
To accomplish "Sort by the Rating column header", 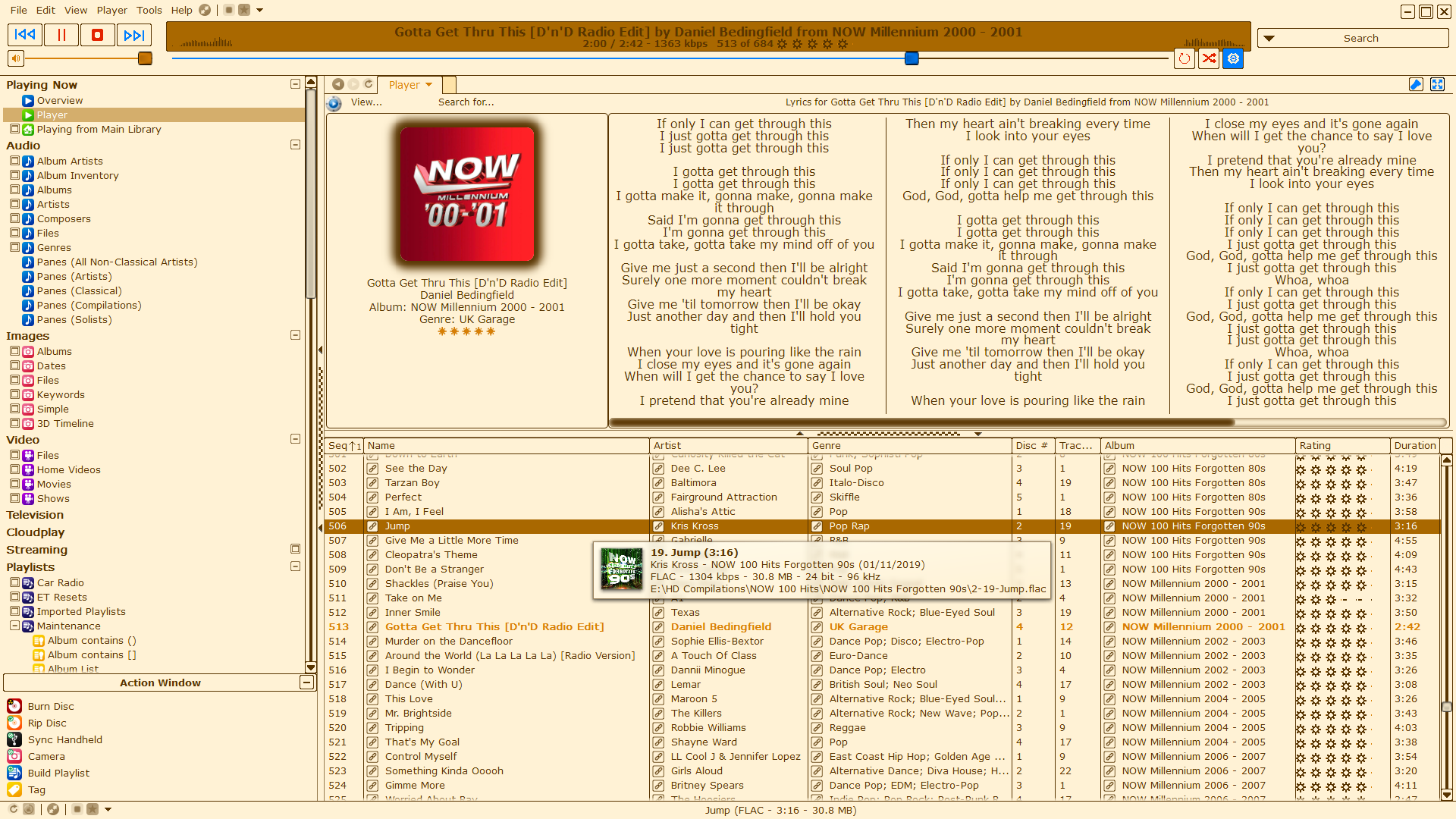I will [1343, 446].
